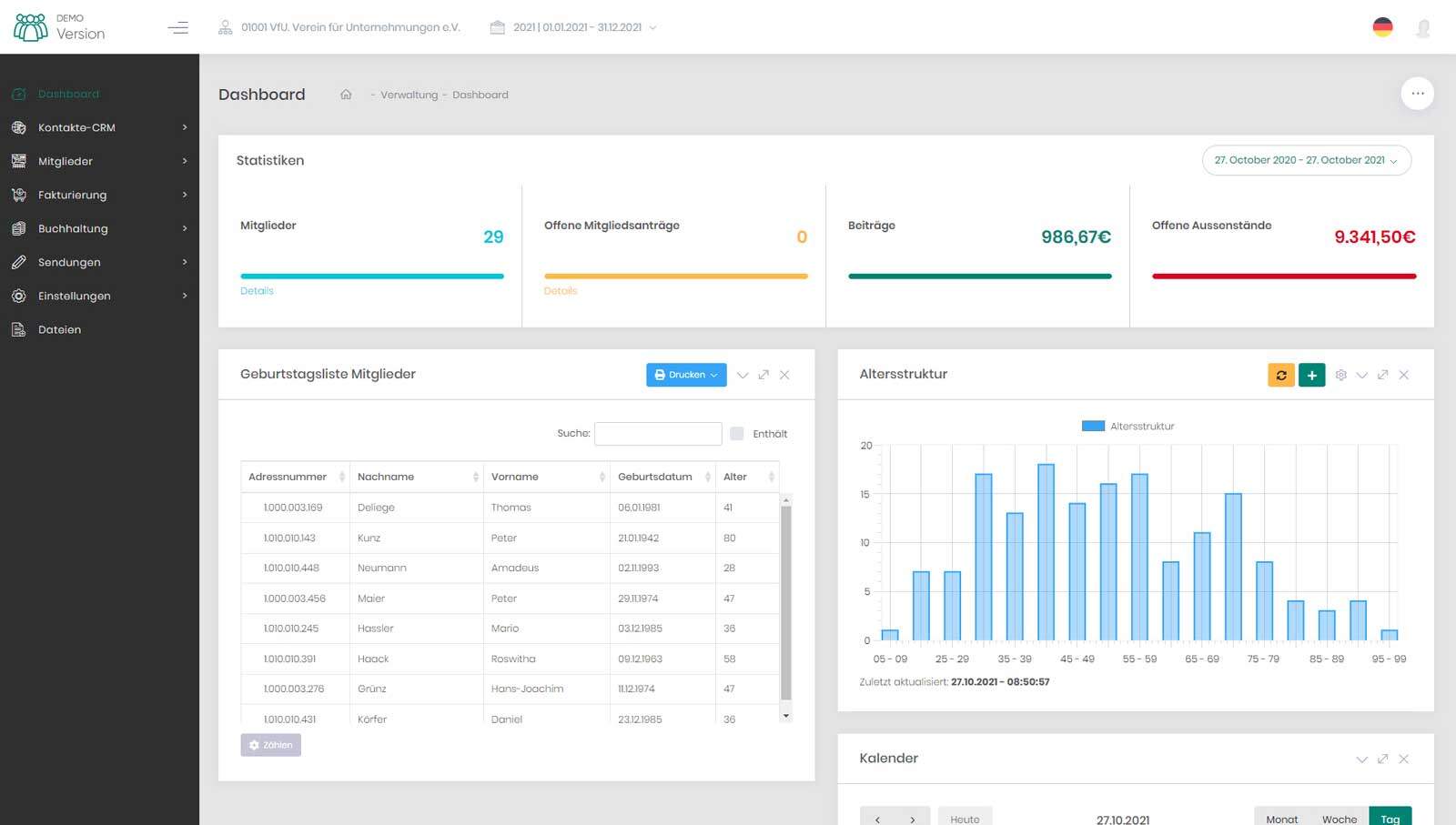Screen dimensions: 1456x825
Task: Close the Geburtstagsliste Mitglieder panel
Action: click(x=784, y=375)
